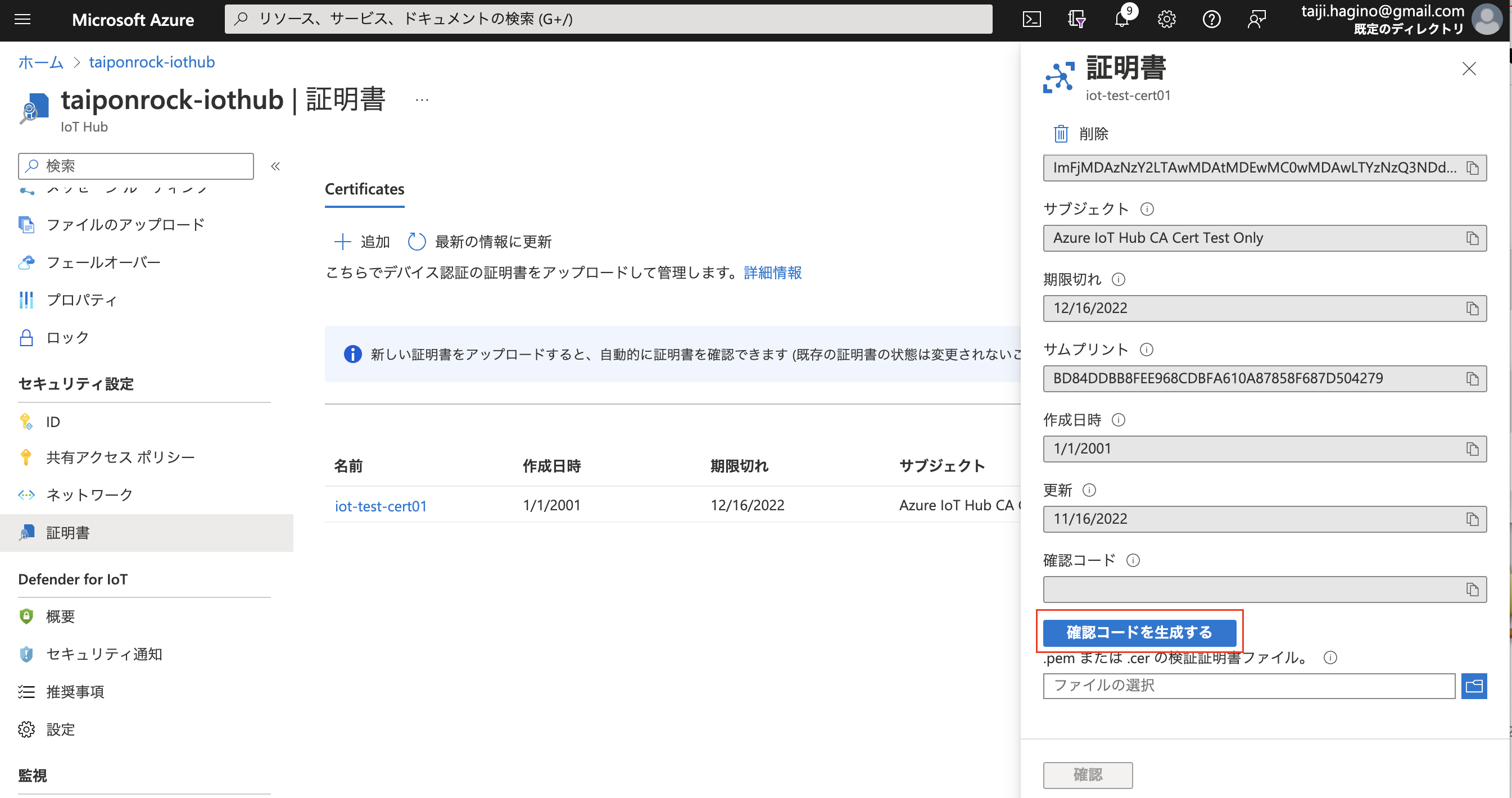Screen dimensions: 1512x798
Task: Collapse the sidebar search pane
Action: click(275, 166)
